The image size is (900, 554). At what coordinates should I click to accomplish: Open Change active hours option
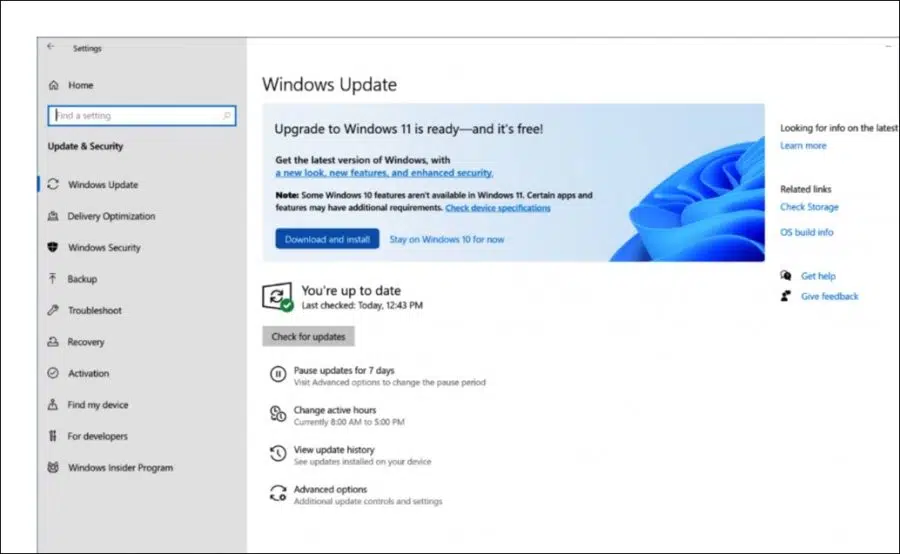[x=335, y=410]
